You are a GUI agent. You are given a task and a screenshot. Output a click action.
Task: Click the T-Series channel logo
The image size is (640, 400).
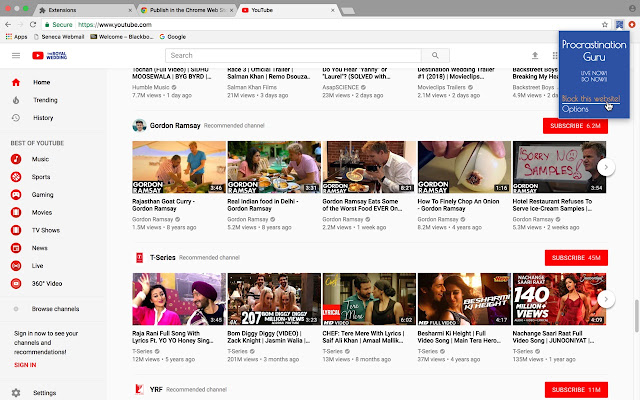point(139,258)
